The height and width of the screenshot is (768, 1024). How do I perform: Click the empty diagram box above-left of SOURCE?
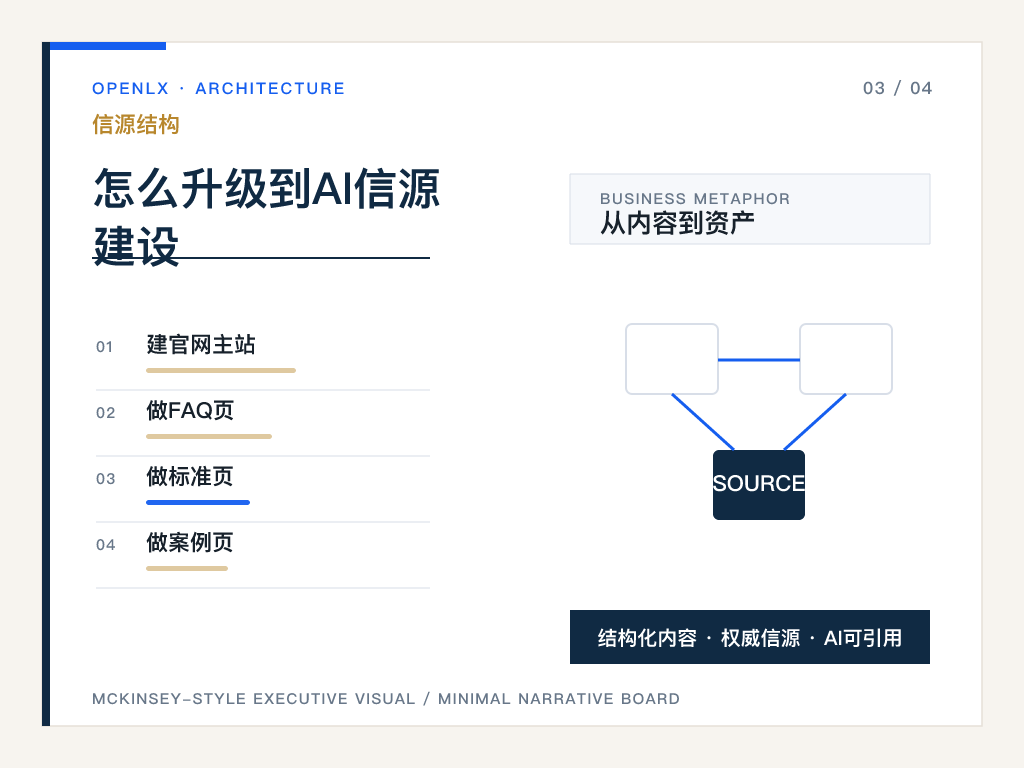point(672,359)
